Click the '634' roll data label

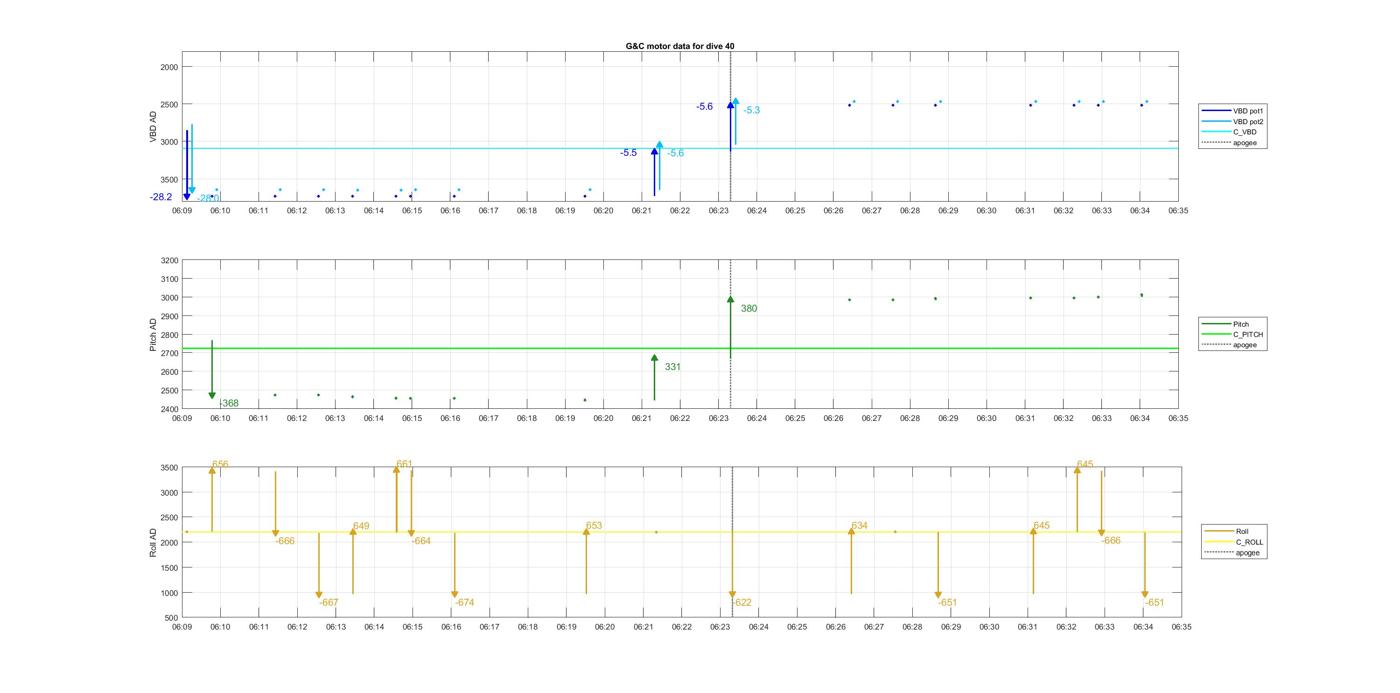point(860,526)
